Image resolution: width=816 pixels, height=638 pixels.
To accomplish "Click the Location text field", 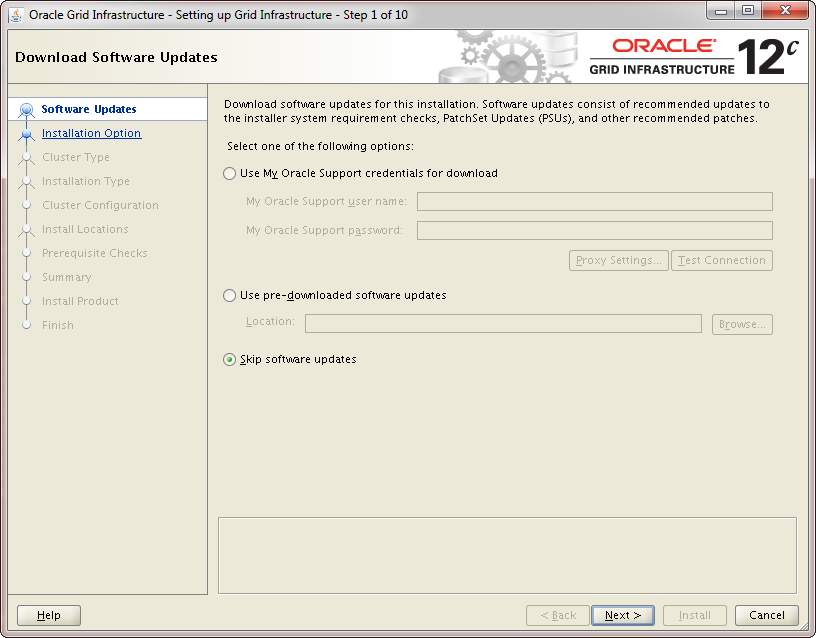I will pos(503,324).
